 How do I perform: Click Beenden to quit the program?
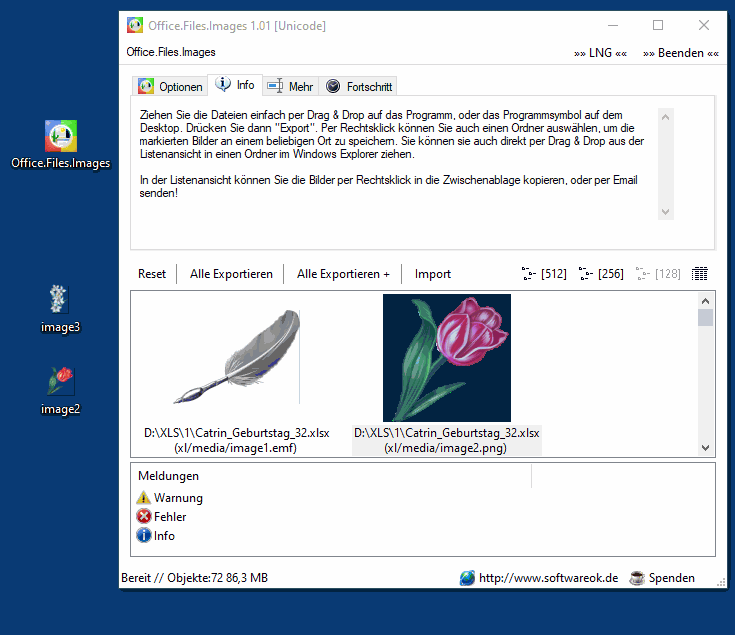click(x=681, y=53)
